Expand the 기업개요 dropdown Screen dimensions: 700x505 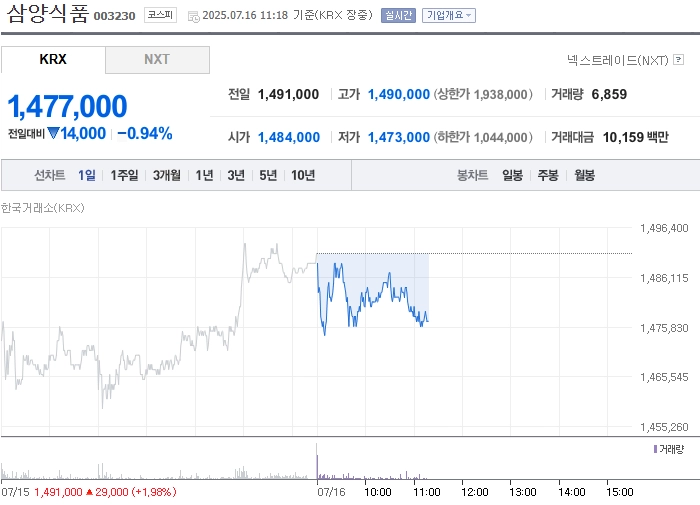(449, 16)
